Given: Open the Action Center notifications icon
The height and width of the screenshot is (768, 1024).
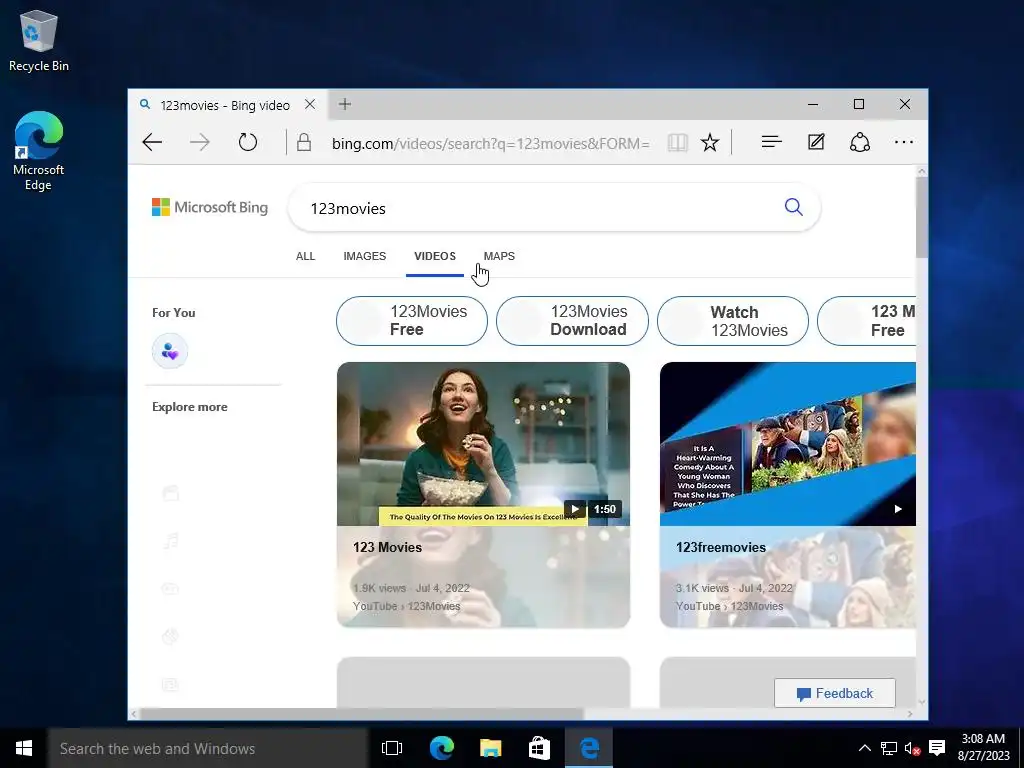Looking at the screenshot, I should [937, 748].
